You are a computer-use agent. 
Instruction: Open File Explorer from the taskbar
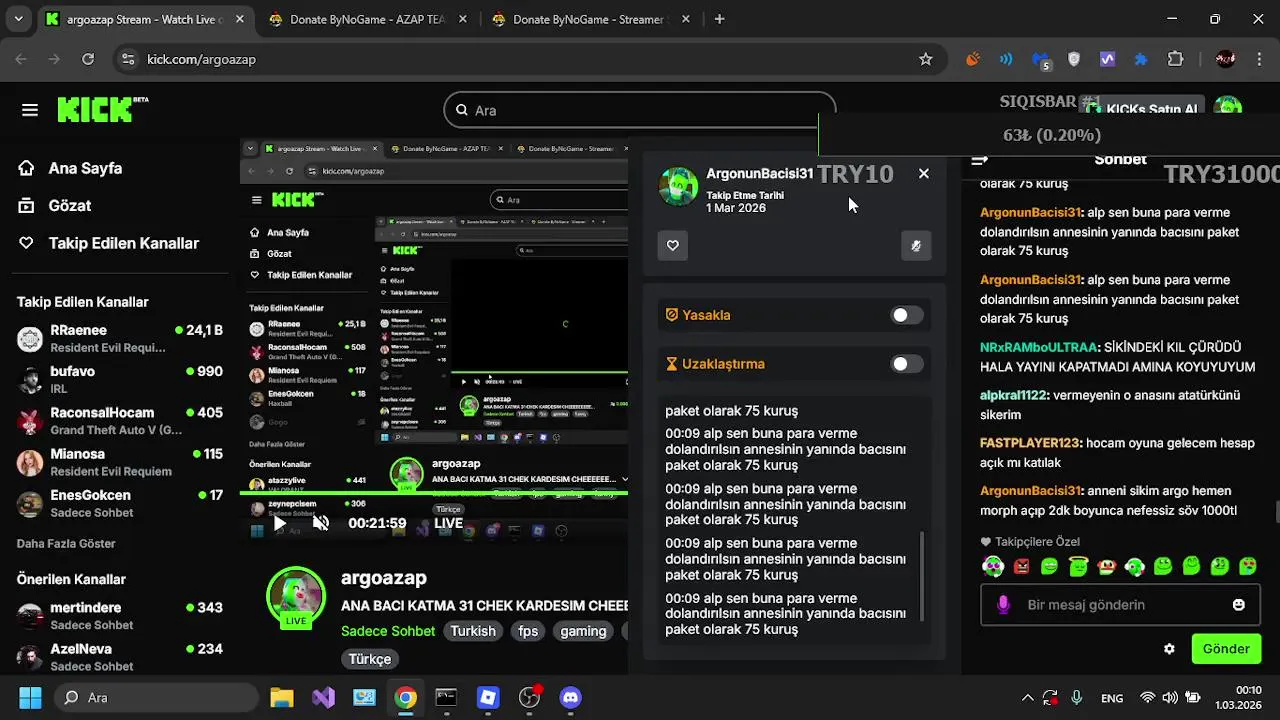click(x=281, y=697)
